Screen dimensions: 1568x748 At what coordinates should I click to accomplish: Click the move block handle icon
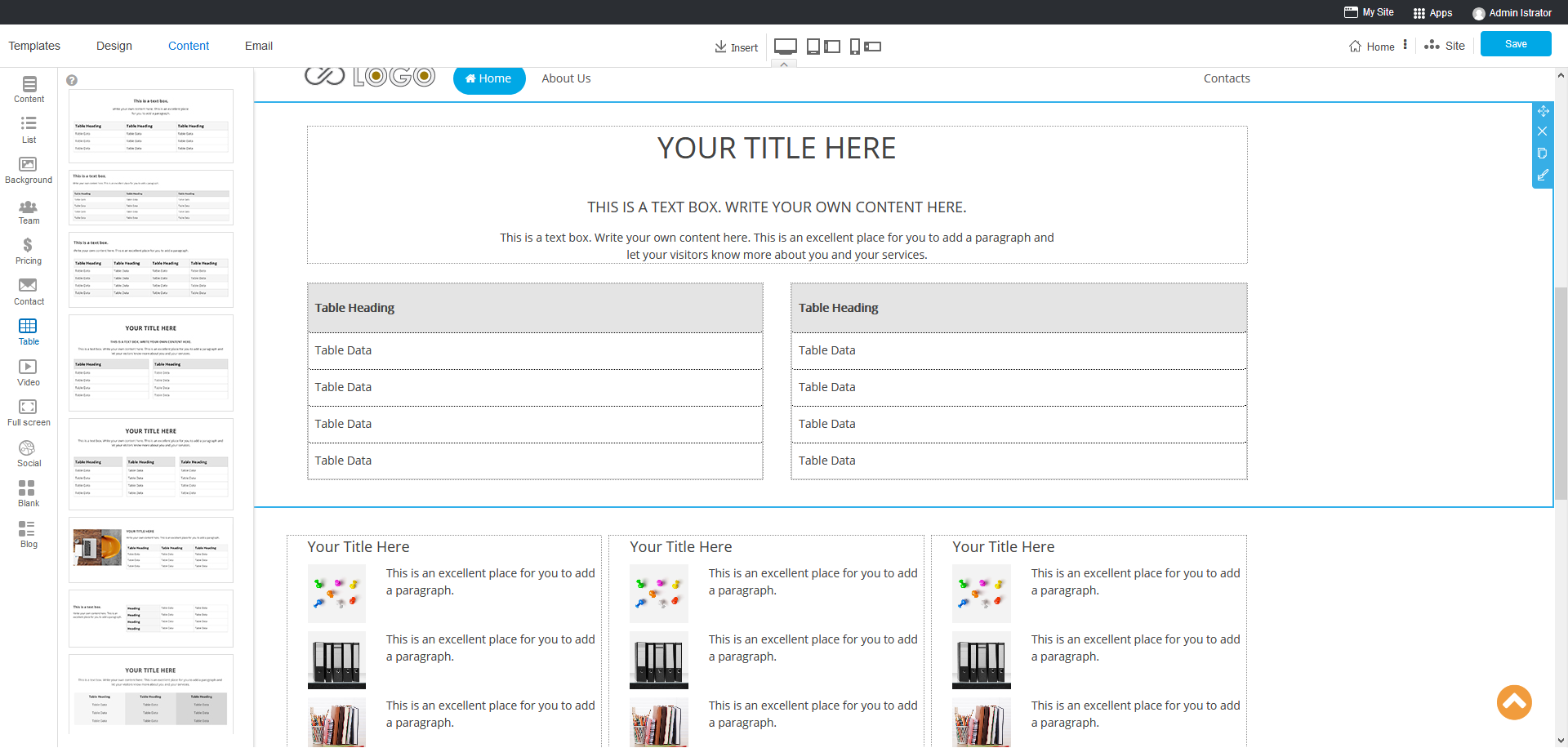1543,111
